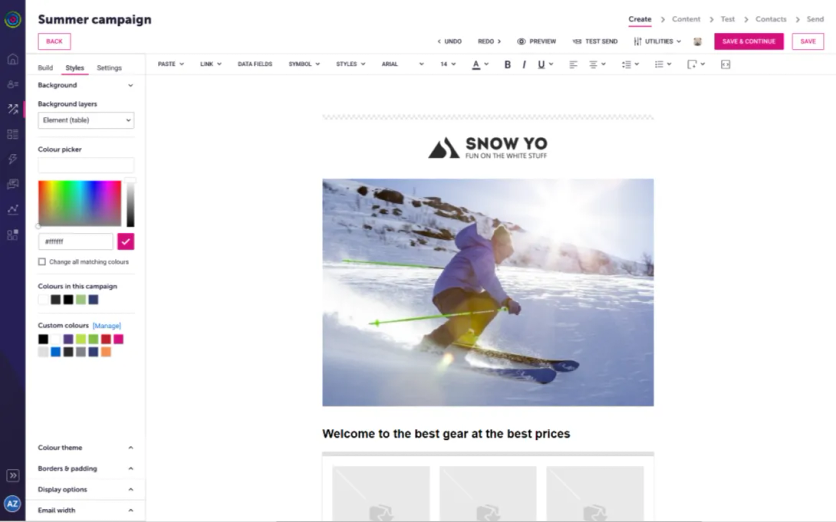Select the campaign wand icon in sidebar
836x522 pixels.
[x=13, y=109]
